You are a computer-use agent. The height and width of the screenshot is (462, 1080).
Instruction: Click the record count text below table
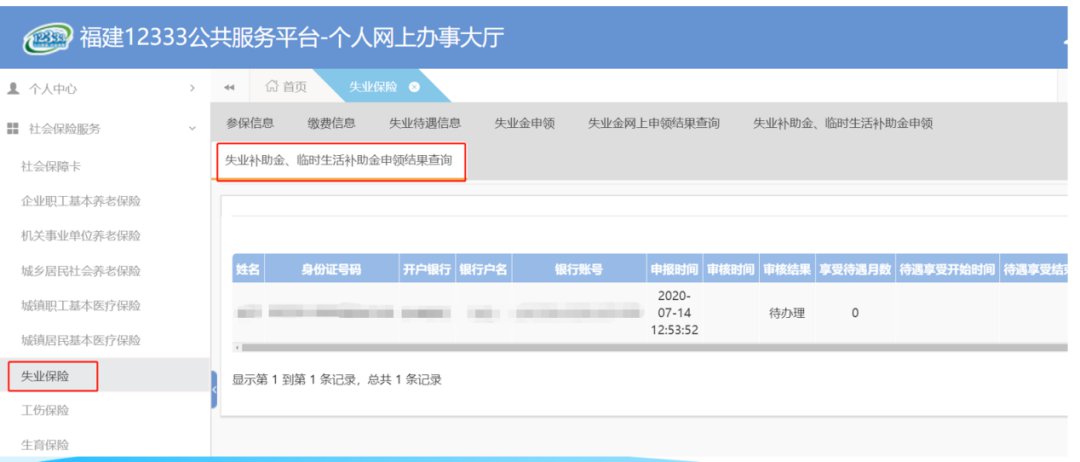[x=337, y=380]
